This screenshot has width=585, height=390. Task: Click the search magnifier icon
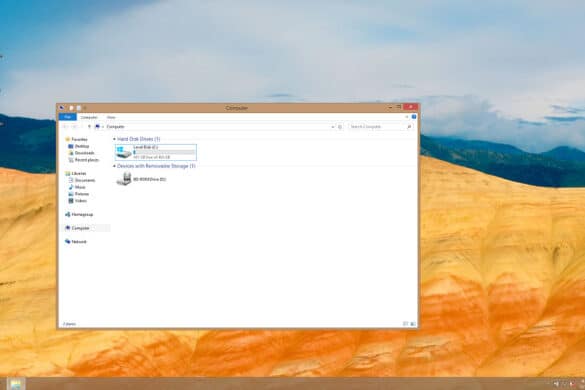(x=409, y=127)
